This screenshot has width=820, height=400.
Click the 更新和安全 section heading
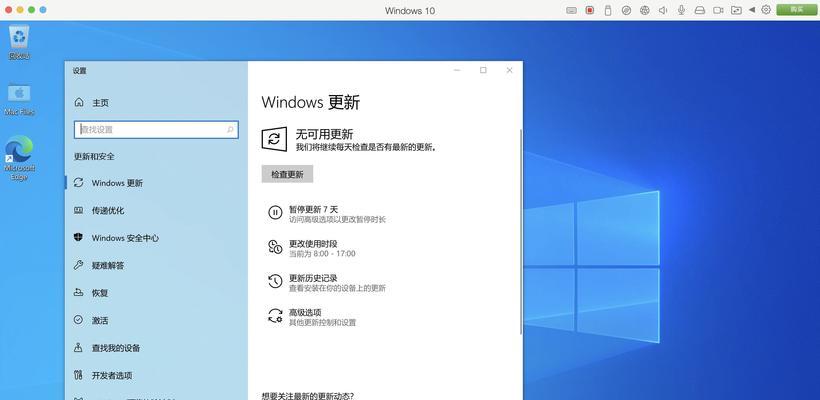click(x=94, y=156)
